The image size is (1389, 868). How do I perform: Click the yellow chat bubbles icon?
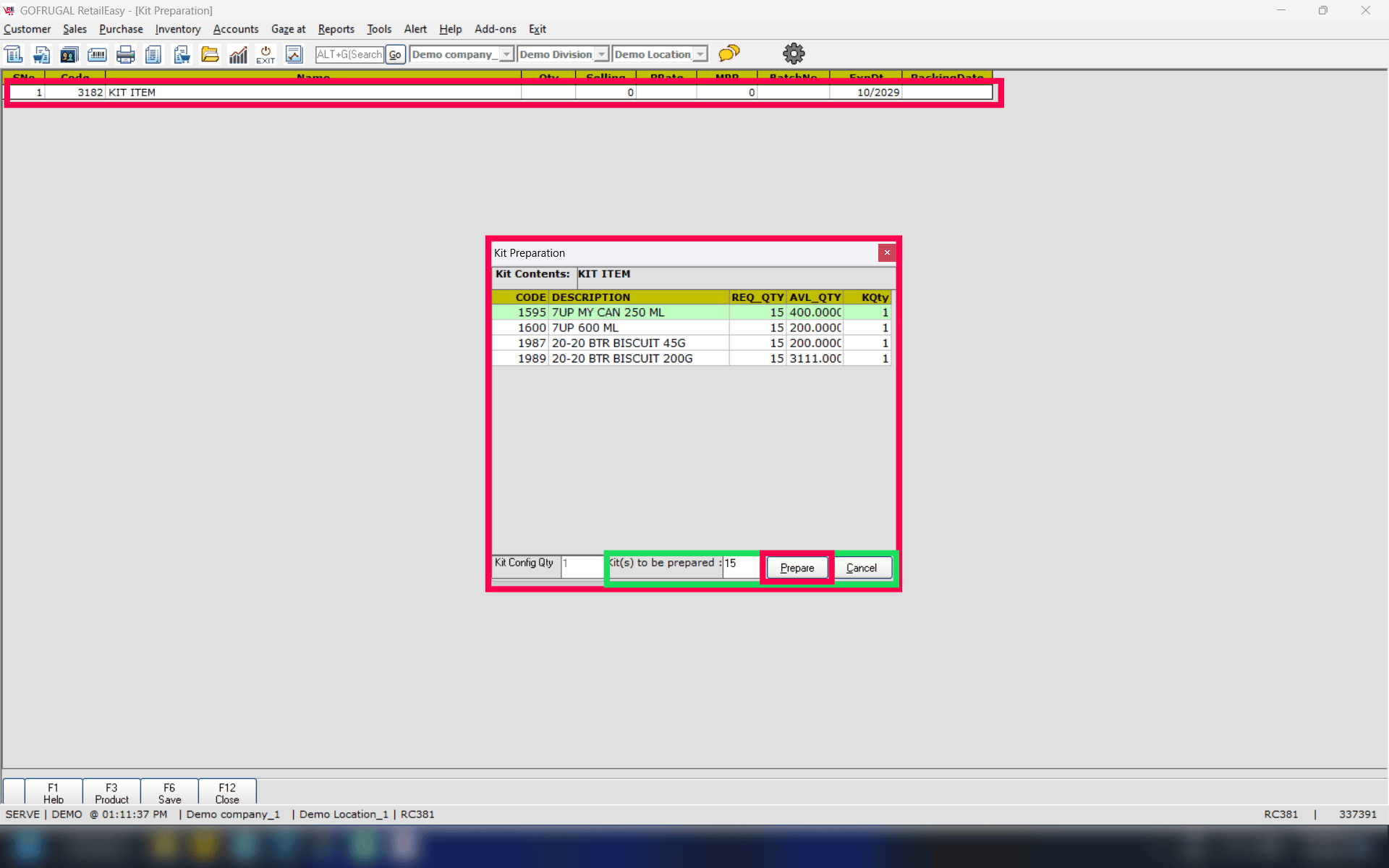click(x=729, y=54)
